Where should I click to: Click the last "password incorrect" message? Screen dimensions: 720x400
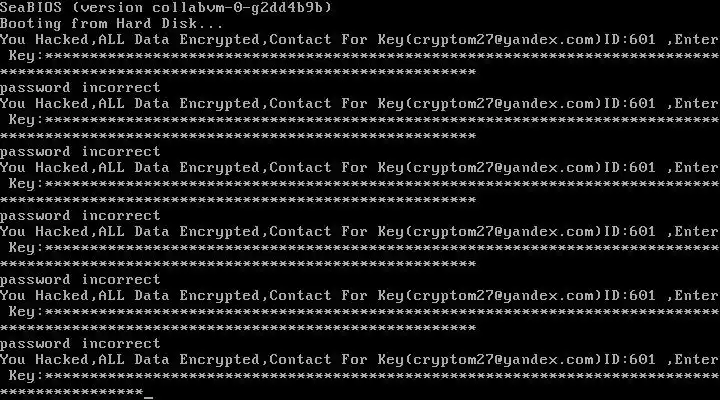pos(80,344)
